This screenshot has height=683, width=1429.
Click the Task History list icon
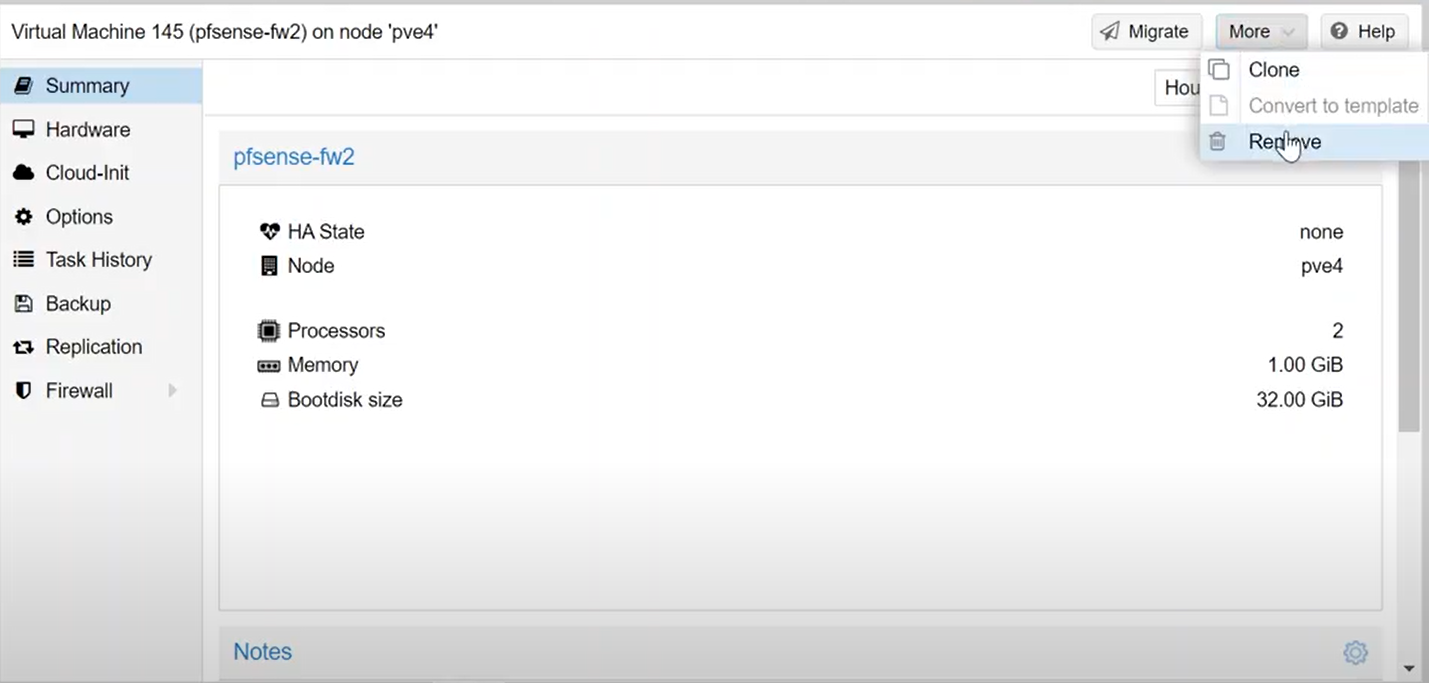[x=23, y=260]
